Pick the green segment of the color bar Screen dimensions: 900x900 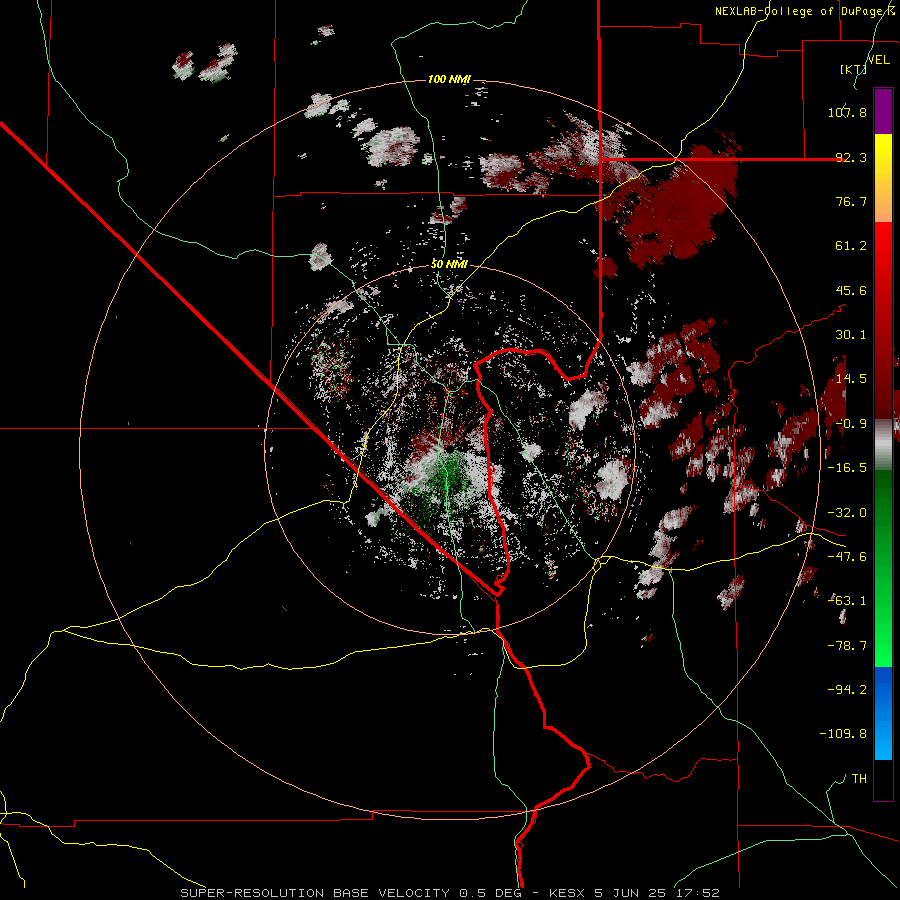coord(883,568)
